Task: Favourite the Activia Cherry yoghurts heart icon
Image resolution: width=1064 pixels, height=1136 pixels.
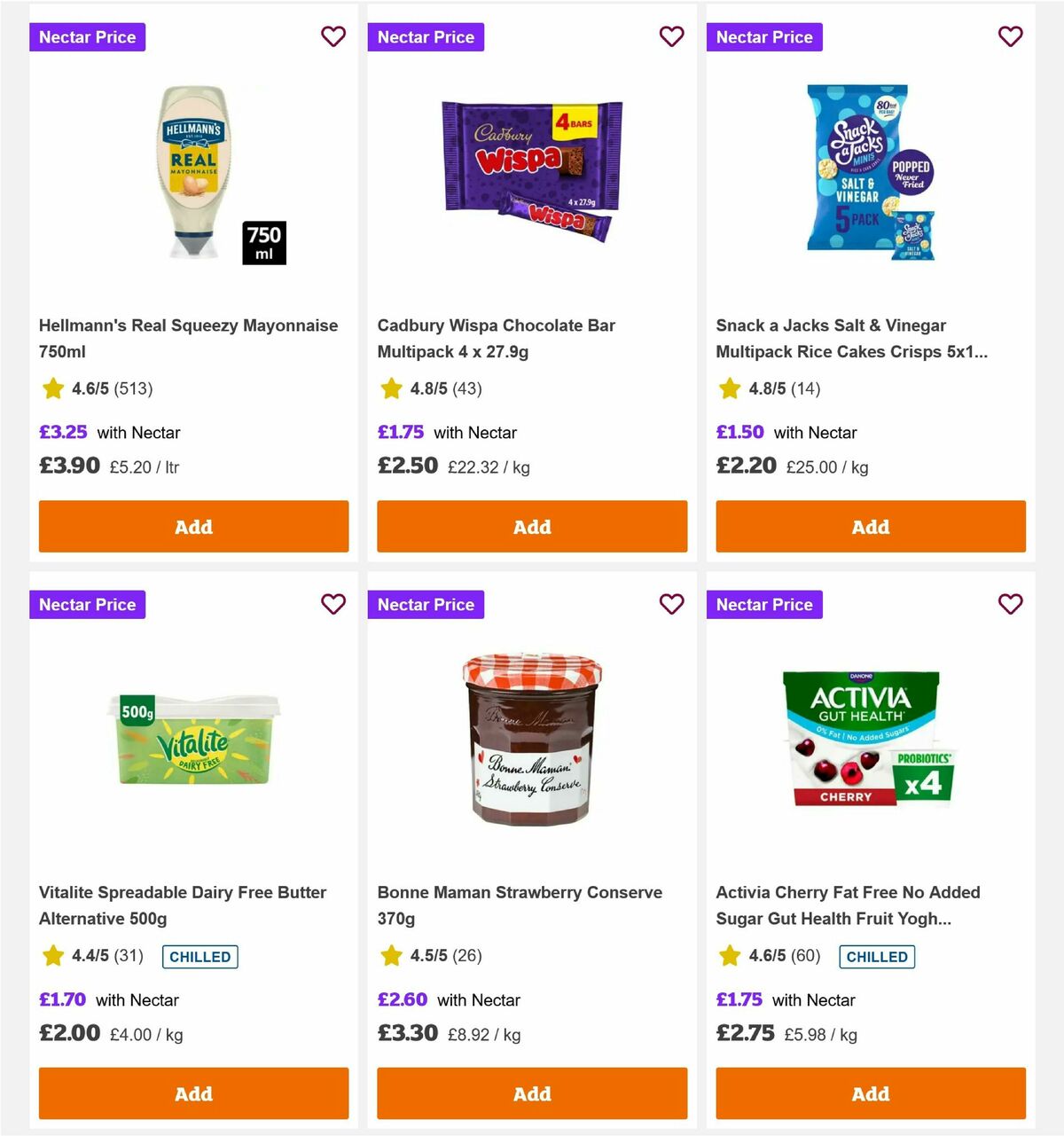Action: 1010,604
